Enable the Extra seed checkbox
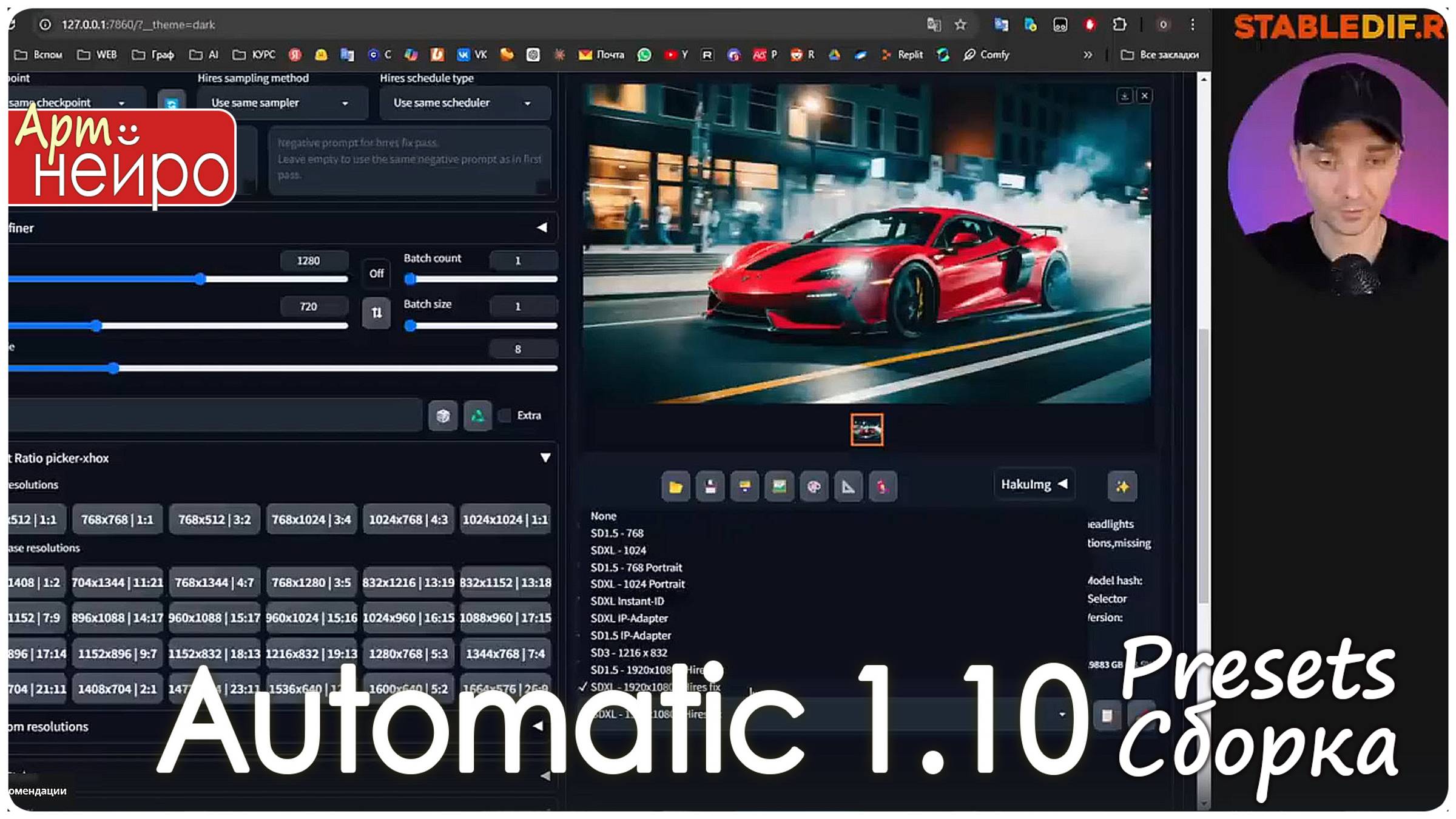 click(x=505, y=416)
